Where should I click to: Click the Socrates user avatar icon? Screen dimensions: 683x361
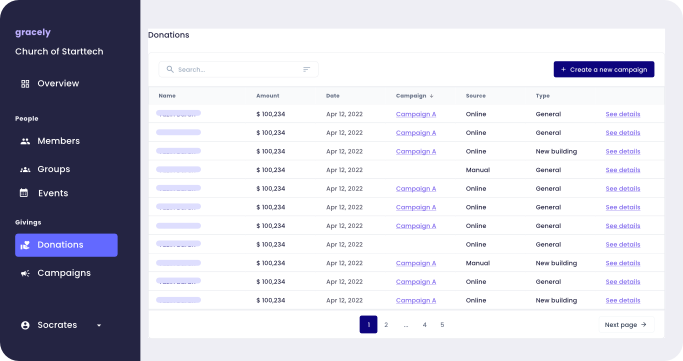pyautogui.click(x=25, y=325)
